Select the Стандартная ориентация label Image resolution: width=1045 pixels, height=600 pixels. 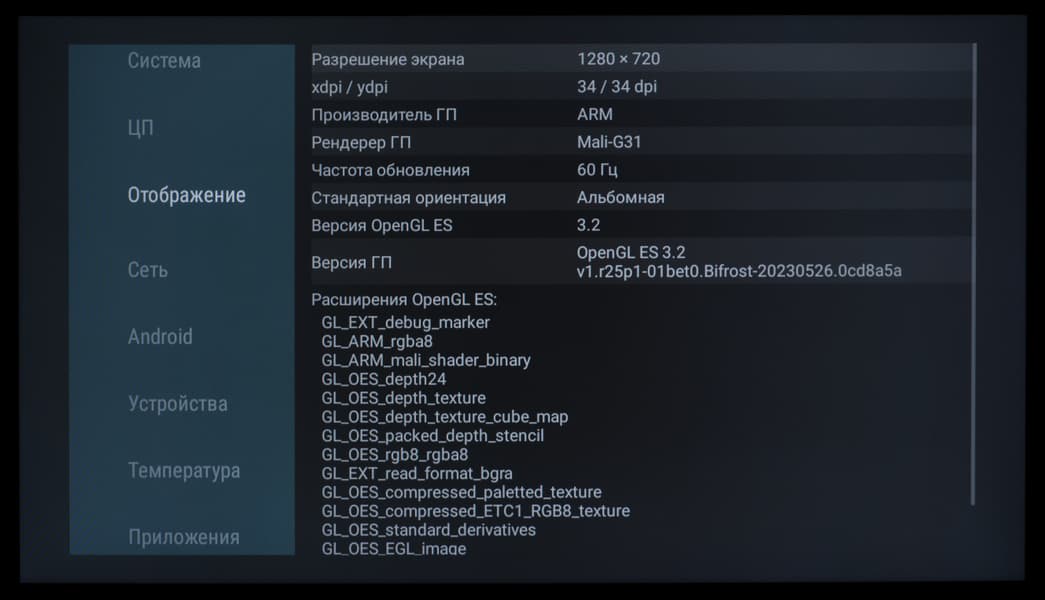pyautogui.click(x=409, y=198)
